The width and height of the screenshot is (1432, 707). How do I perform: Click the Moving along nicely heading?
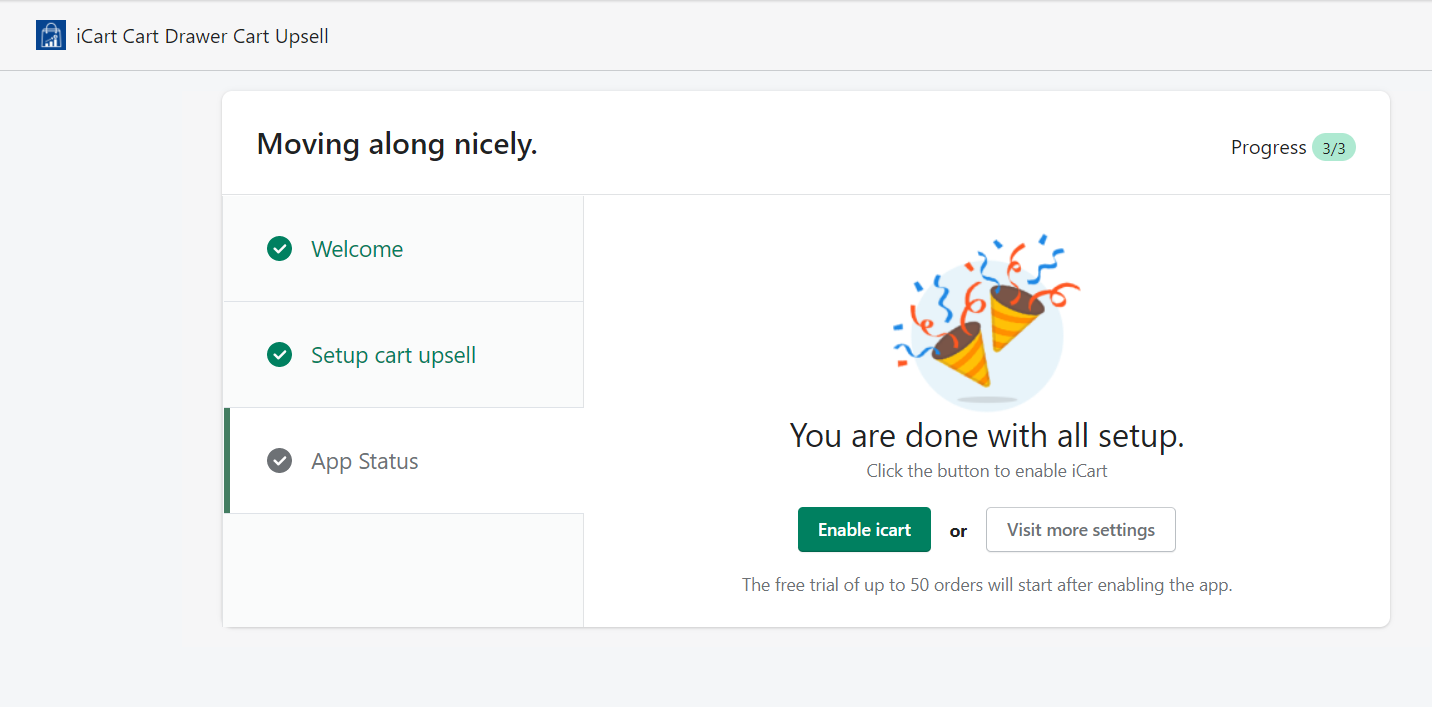[x=397, y=144]
